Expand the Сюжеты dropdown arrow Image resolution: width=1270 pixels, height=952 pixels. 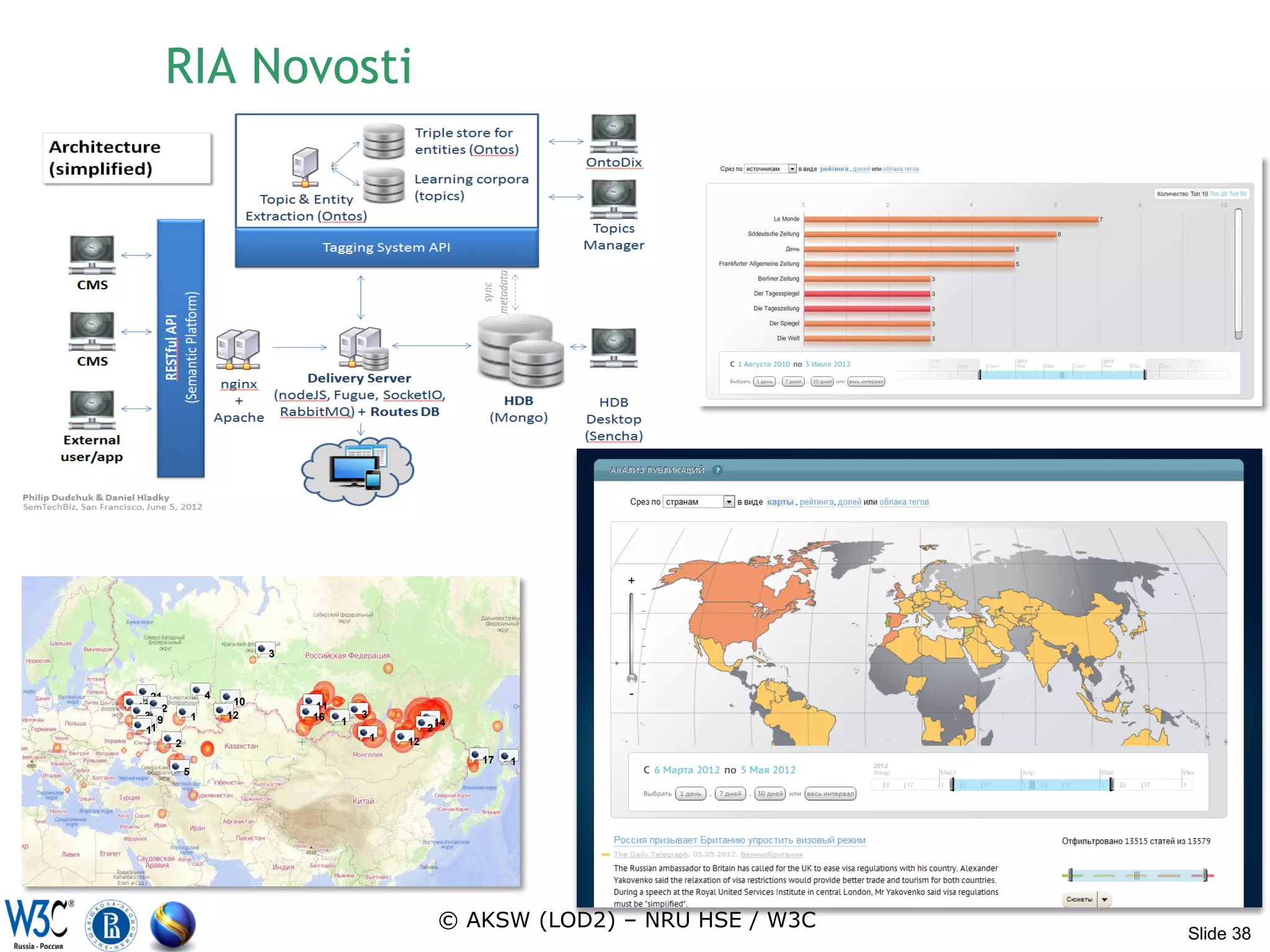1104,899
